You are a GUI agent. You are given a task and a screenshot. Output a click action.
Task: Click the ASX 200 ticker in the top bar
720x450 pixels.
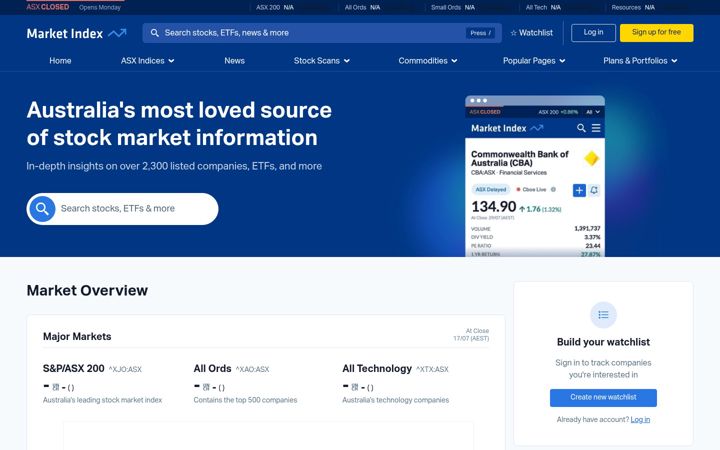pyautogui.click(x=275, y=7)
